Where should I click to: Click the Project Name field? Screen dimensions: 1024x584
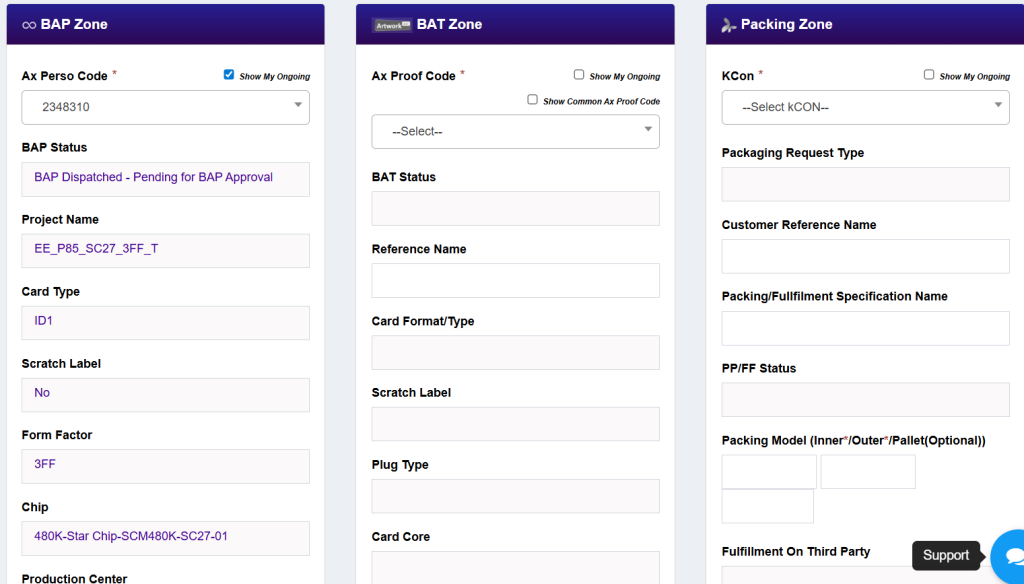(165, 250)
